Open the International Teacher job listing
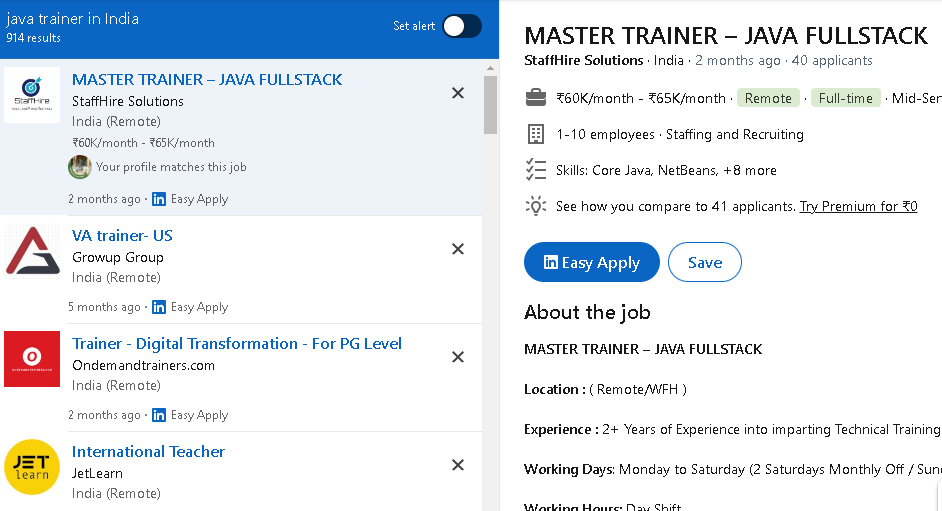This screenshot has height=511, width=942. pyautogui.click(x=148, y=452)
